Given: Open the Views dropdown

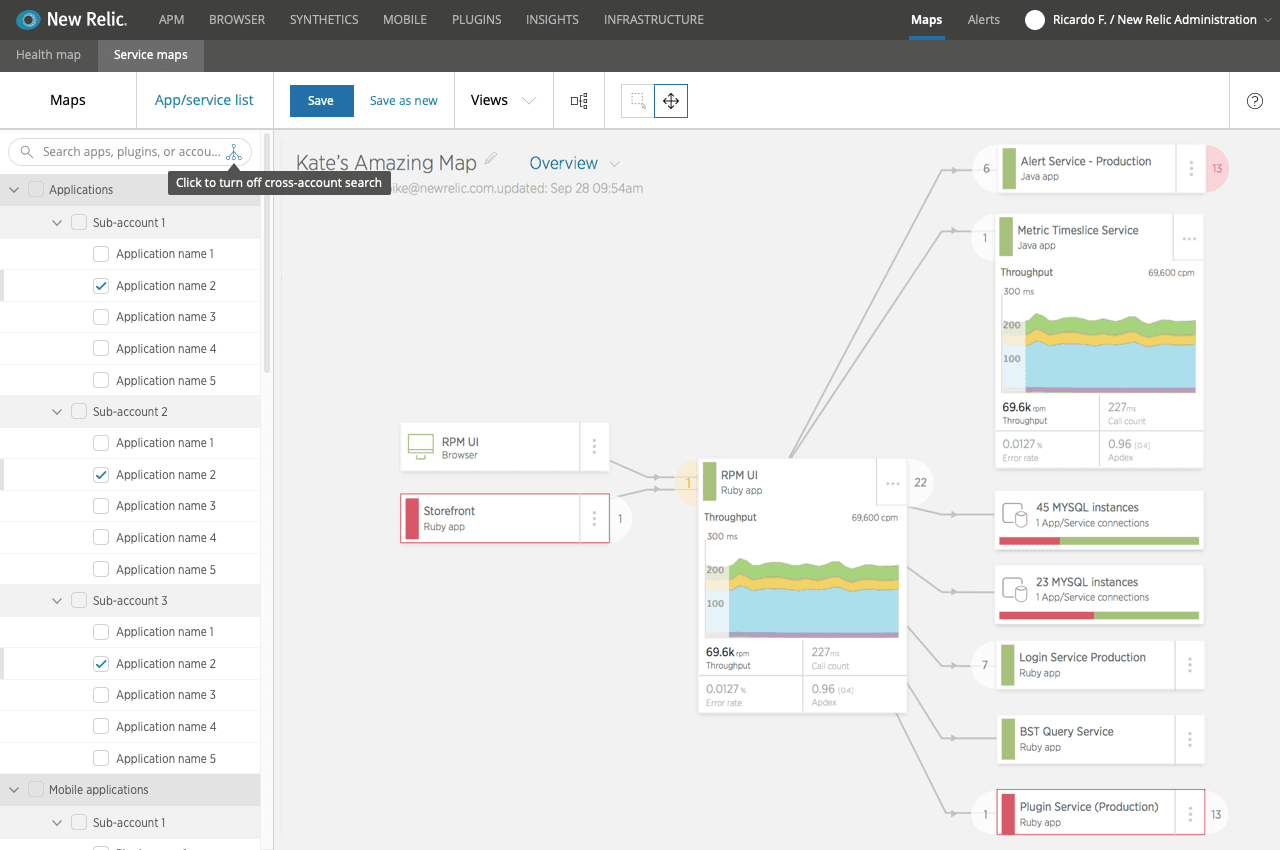Looking at the screenshot, I should point(498,100).
